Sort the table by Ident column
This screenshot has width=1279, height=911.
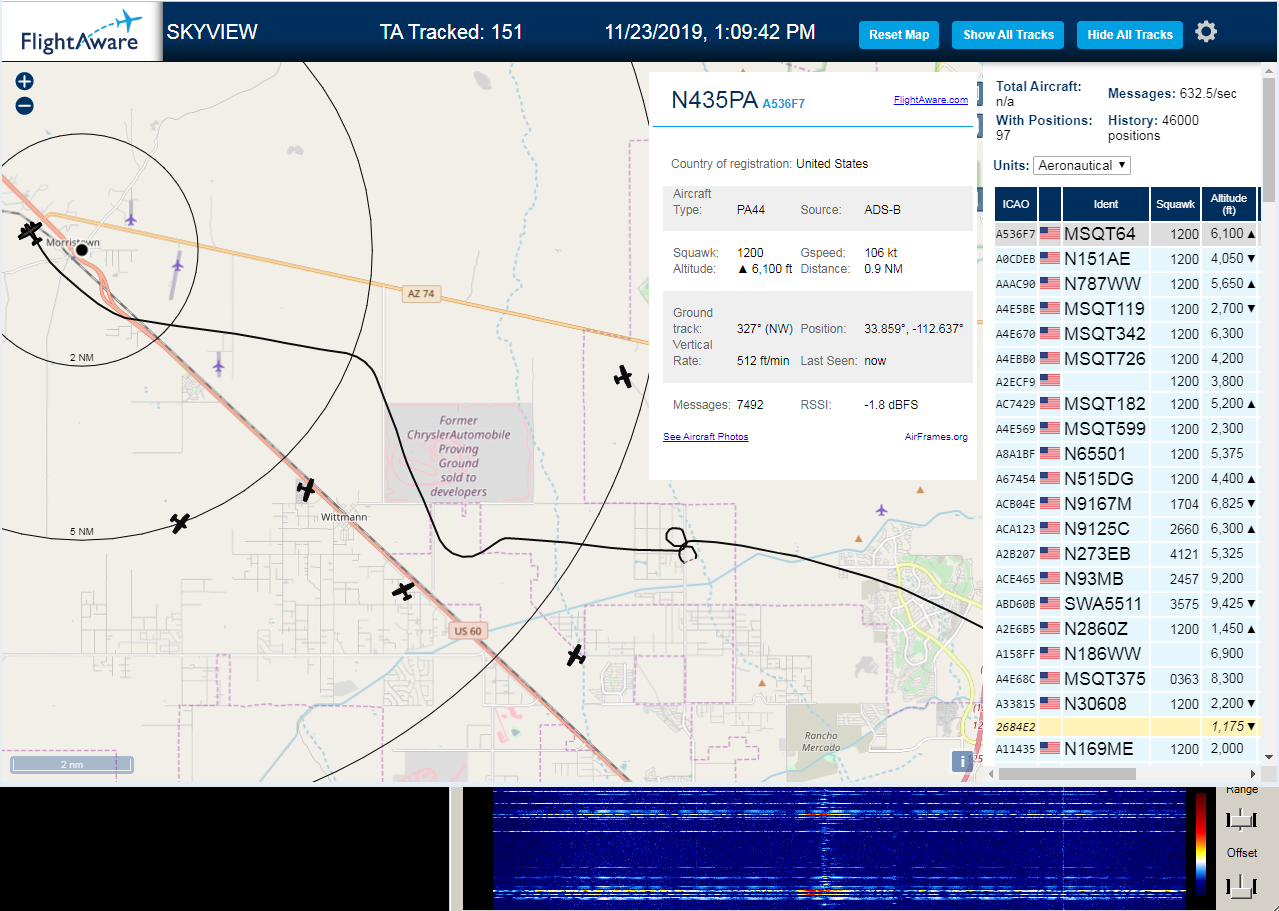click(x=1106, y=204)
